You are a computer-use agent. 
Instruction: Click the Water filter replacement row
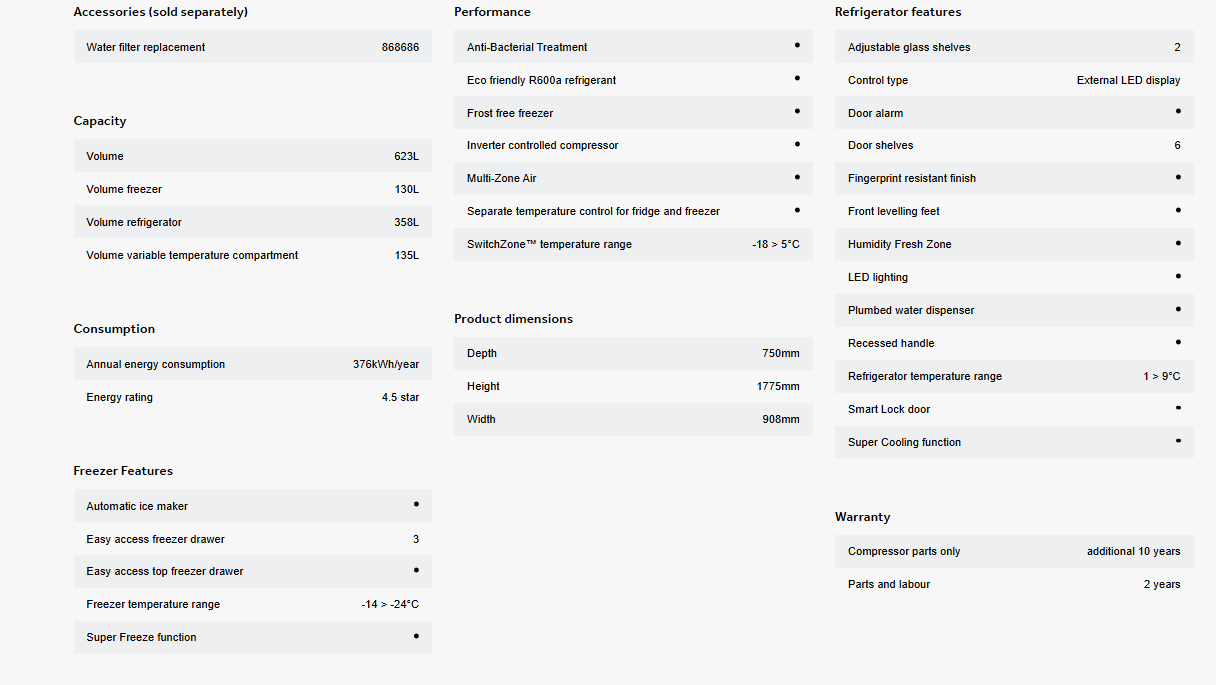click(253, 47)
